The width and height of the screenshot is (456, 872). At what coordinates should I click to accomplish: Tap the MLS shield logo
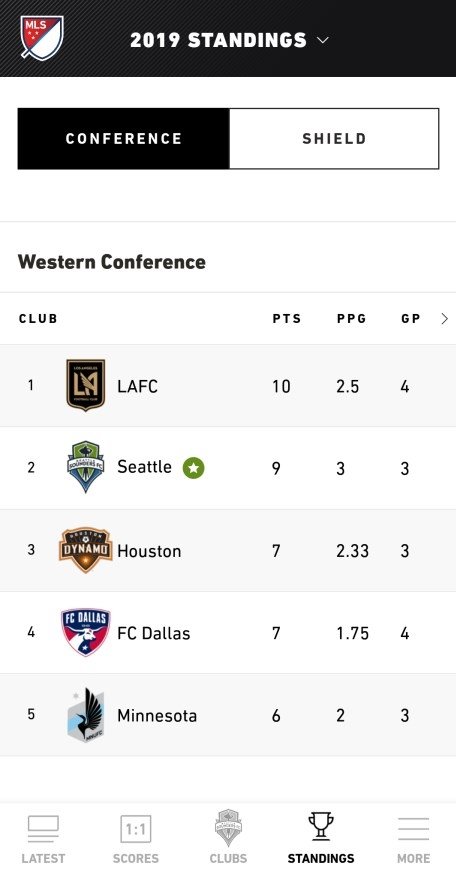(x=42, y=37)
